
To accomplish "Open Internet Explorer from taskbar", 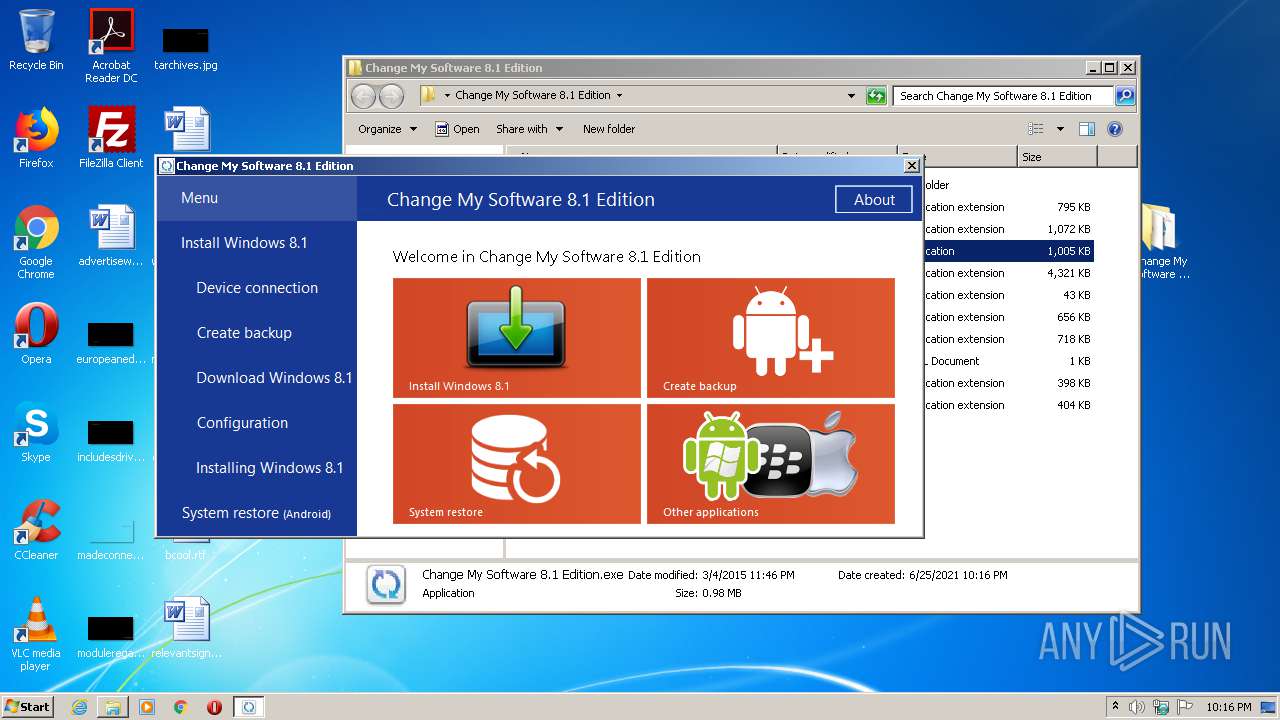I will [x=79, y=707].
